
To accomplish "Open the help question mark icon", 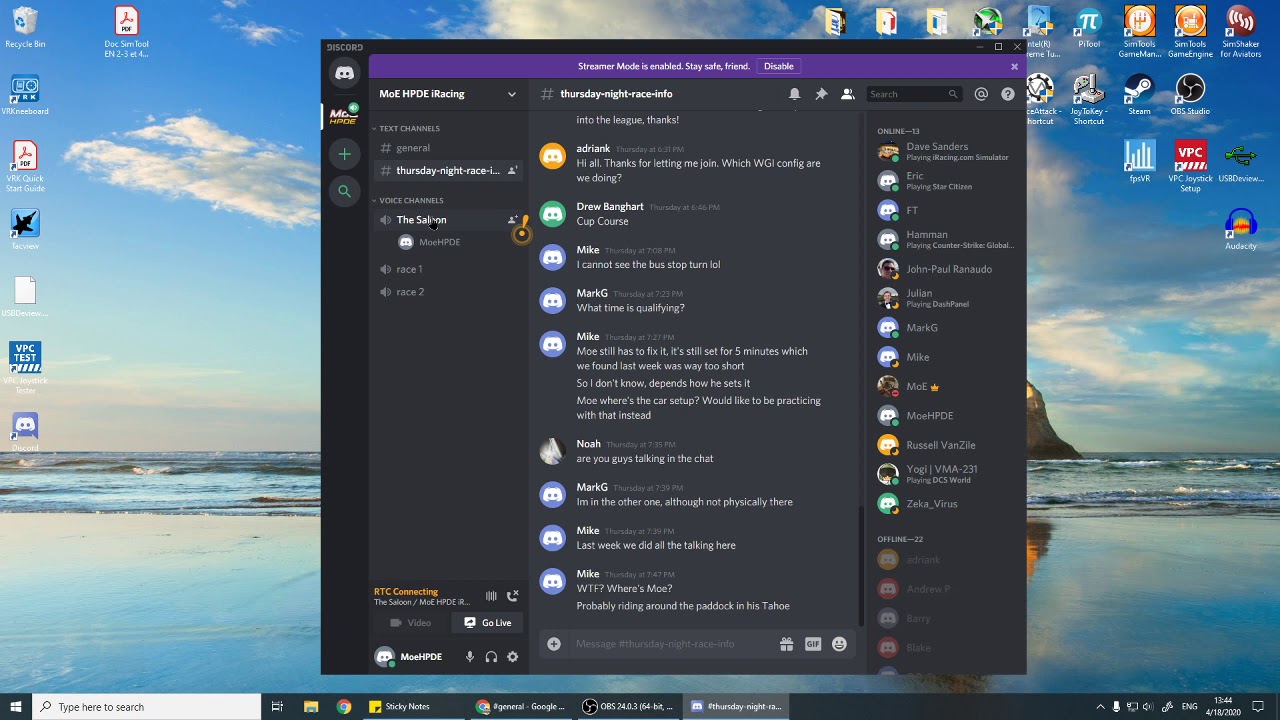I will coord(1008,94).
